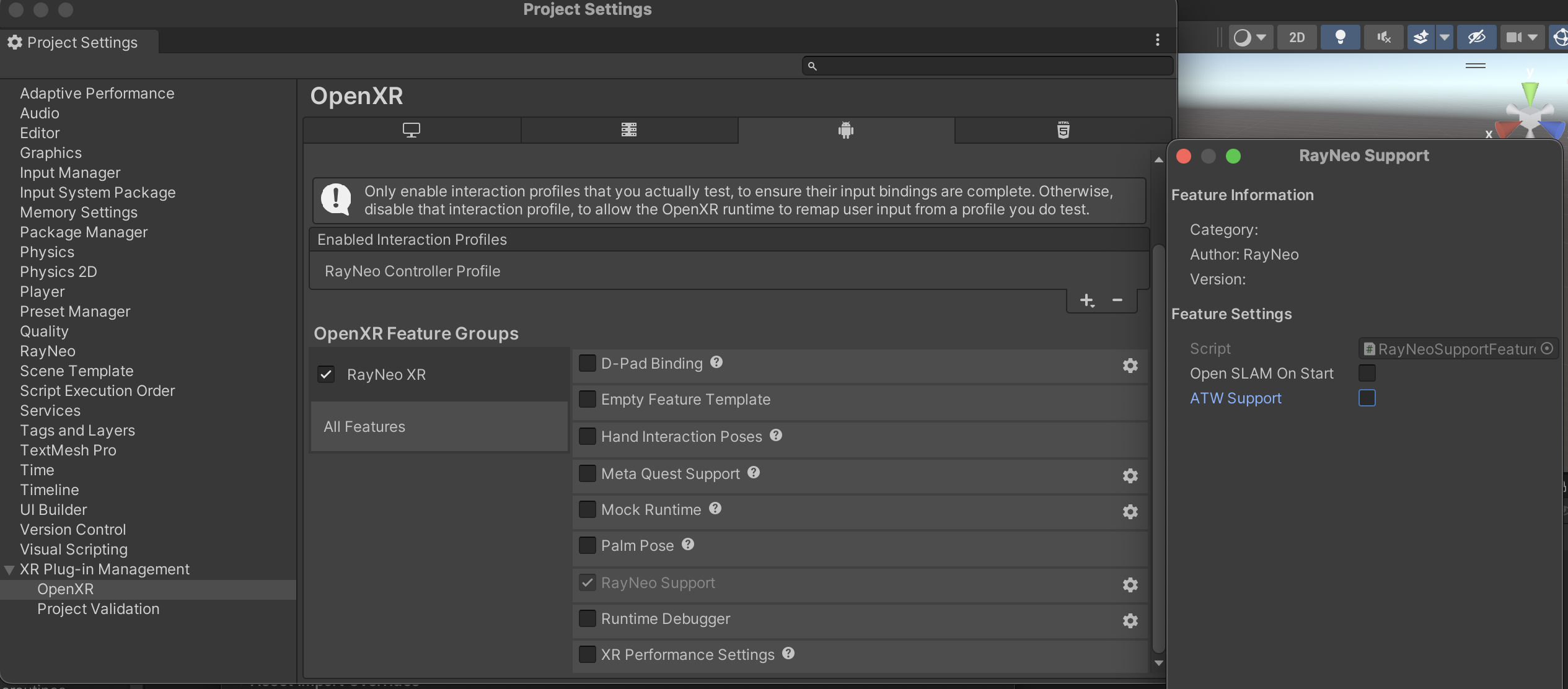Toggle hidden objects visibility icon

coord(1476,38)
